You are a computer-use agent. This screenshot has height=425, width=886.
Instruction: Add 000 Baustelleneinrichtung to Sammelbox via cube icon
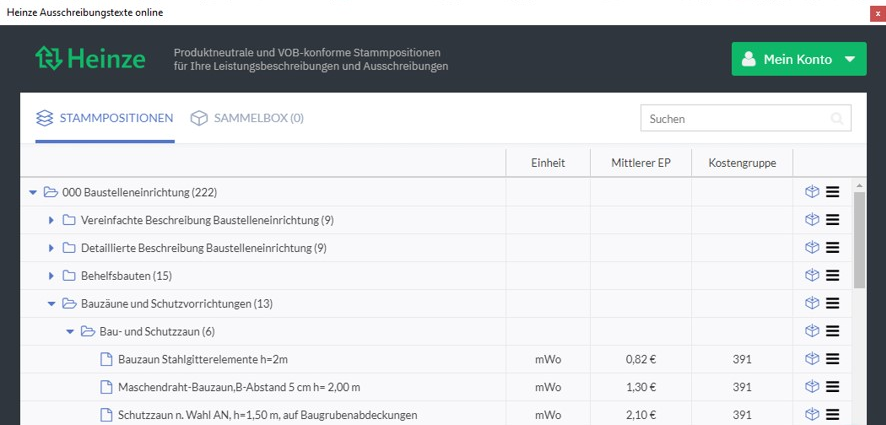point(812,192)
